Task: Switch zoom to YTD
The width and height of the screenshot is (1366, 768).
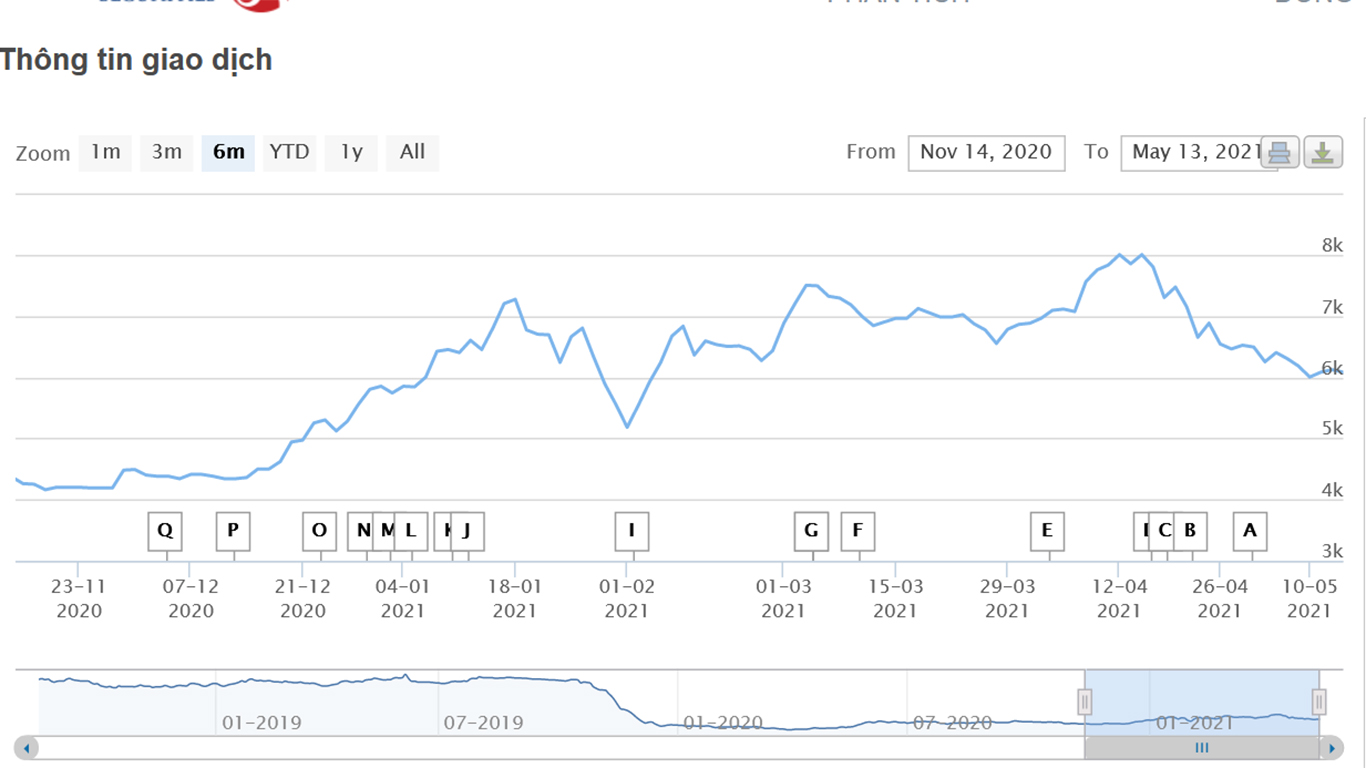Action: 289,153
